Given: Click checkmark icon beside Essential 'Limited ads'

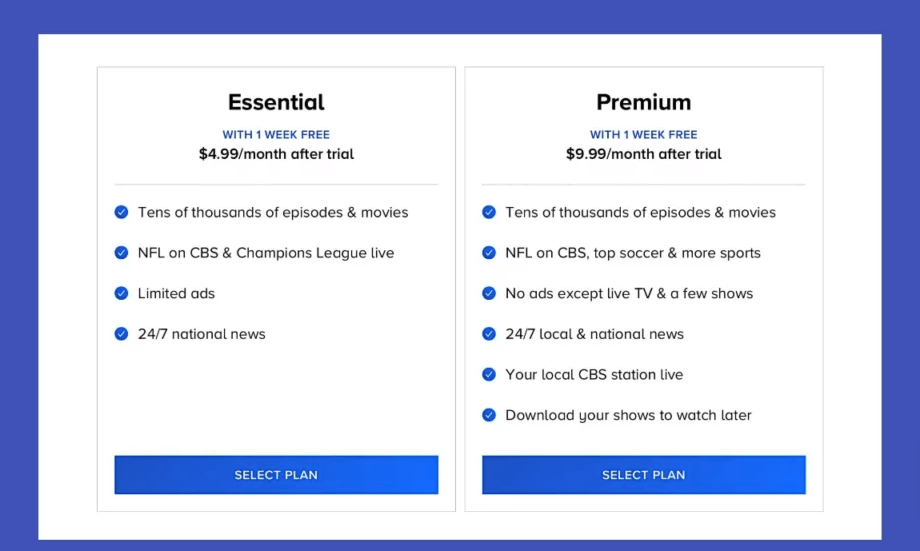Looking at the screenshot, I should 121,293.
